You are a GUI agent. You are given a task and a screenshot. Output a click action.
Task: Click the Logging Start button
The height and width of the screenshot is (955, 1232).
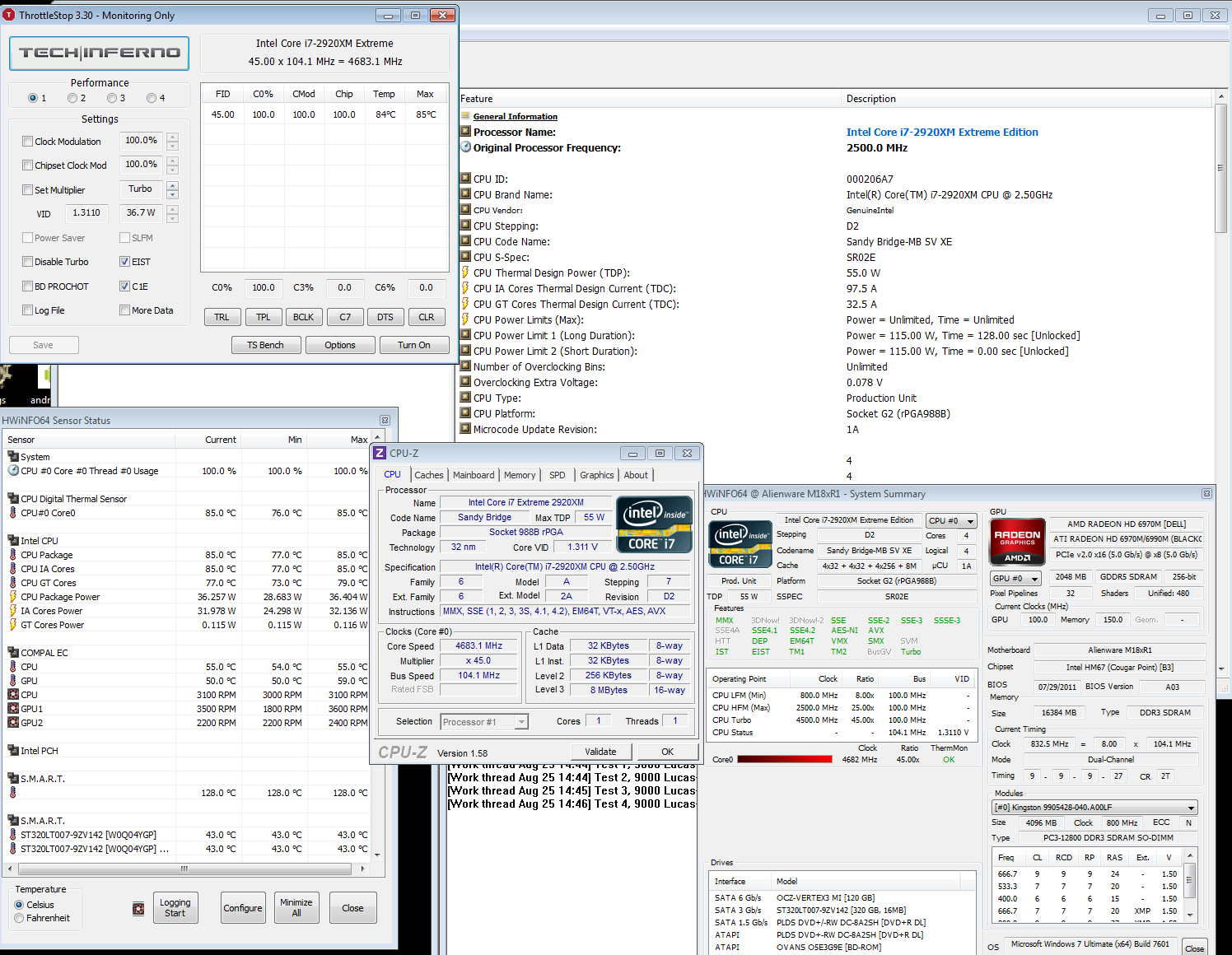[x=175, y=908]
